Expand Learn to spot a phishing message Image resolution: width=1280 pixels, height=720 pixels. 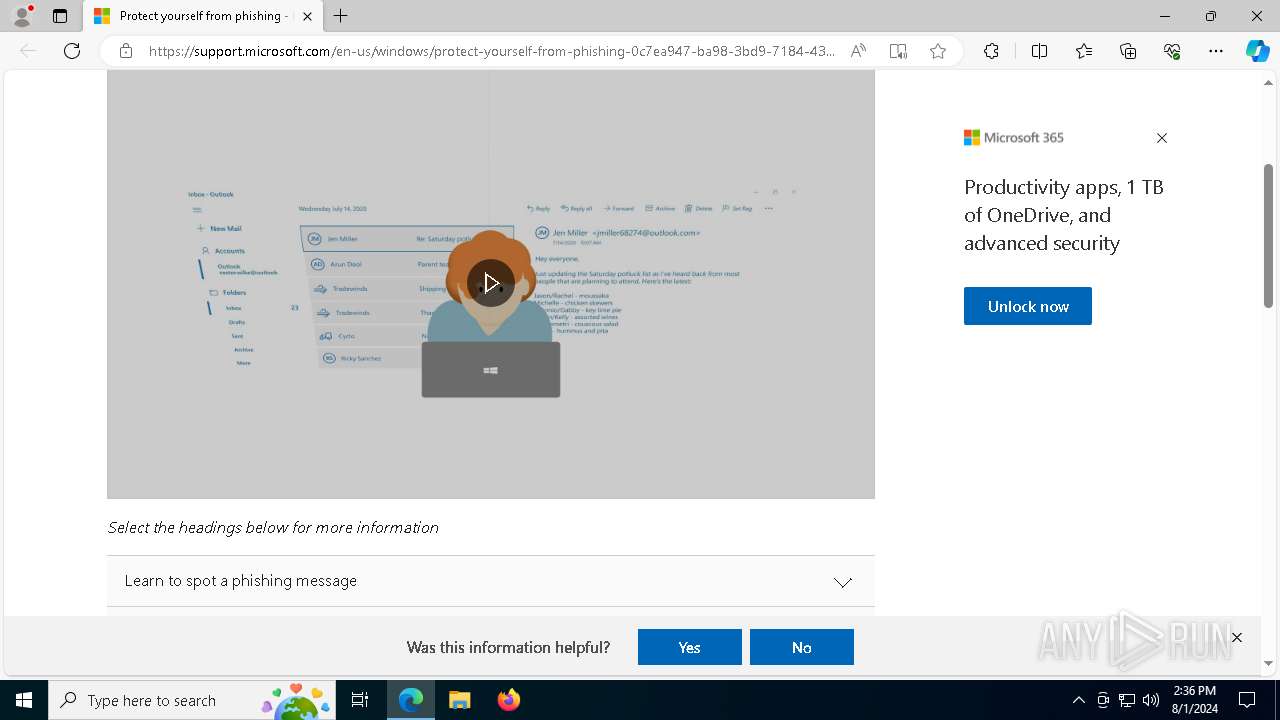coord(491,581)
